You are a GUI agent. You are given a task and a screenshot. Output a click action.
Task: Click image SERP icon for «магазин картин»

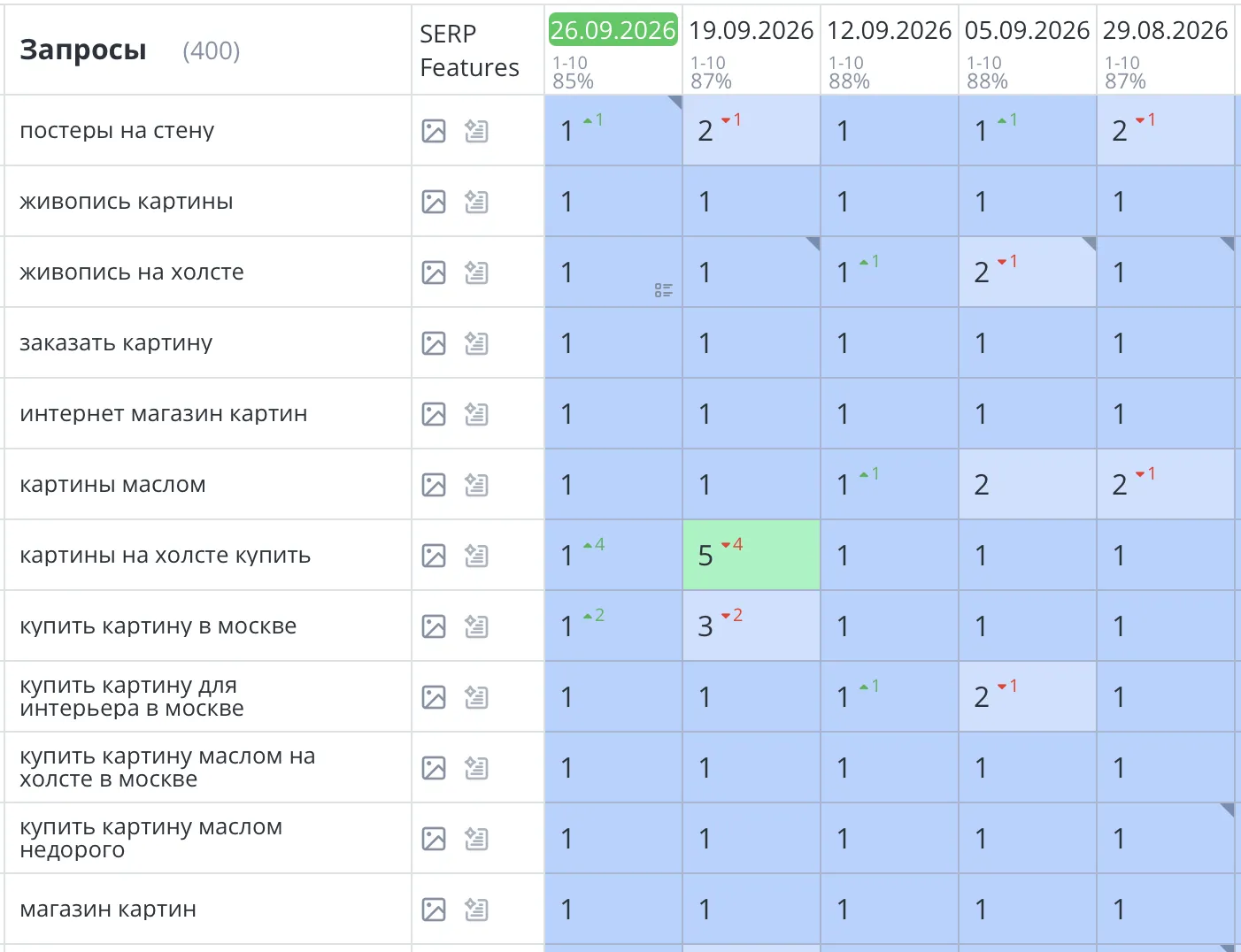tap(434, 910)
